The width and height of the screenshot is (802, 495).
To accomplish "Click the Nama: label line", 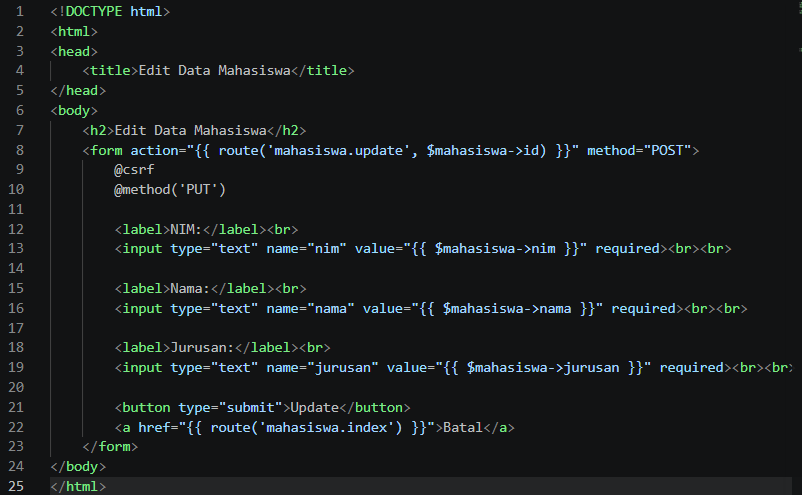I will click(210, 289).
